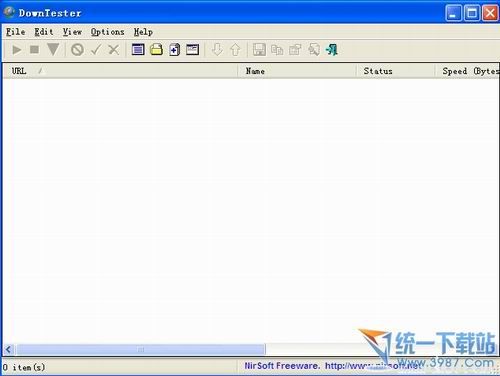Viewport: 500px width, 376px height.
Task: Open the advanced options window icon
Action: [138, 50]
